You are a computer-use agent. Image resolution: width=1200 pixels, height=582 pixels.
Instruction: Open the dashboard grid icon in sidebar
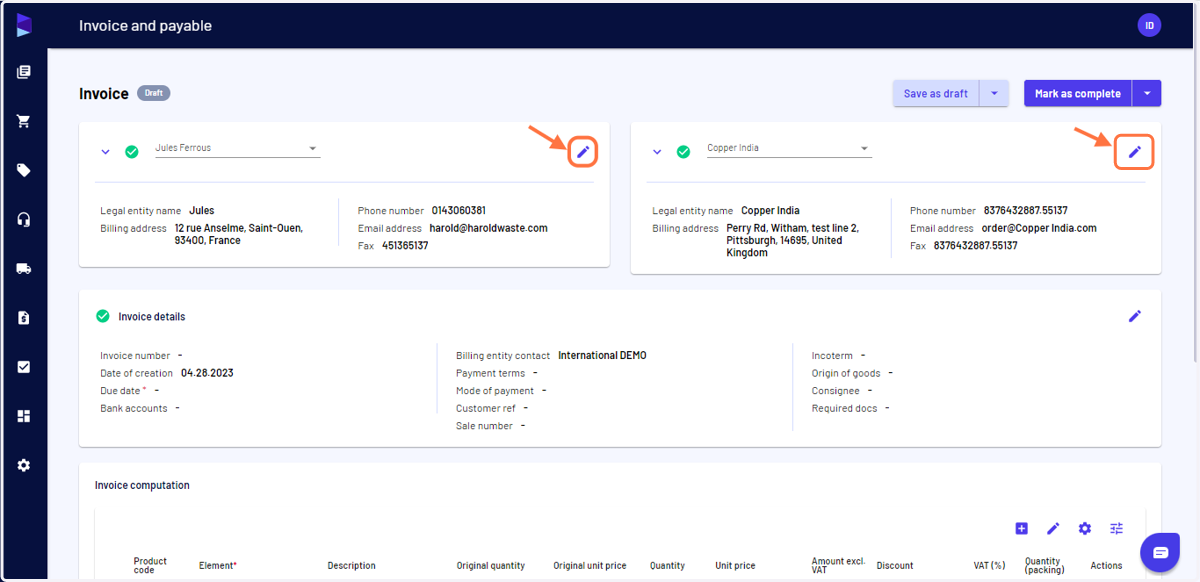pyautogui.click(x=24, y=416)
